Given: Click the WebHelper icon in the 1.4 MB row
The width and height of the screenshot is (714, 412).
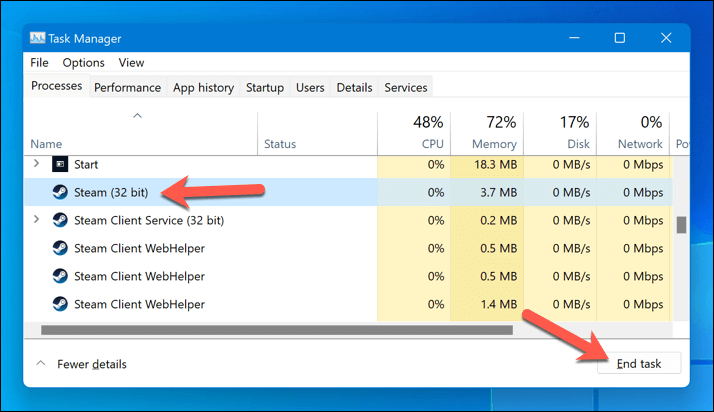Looking at the screenshot, I should tap(60, 304).
